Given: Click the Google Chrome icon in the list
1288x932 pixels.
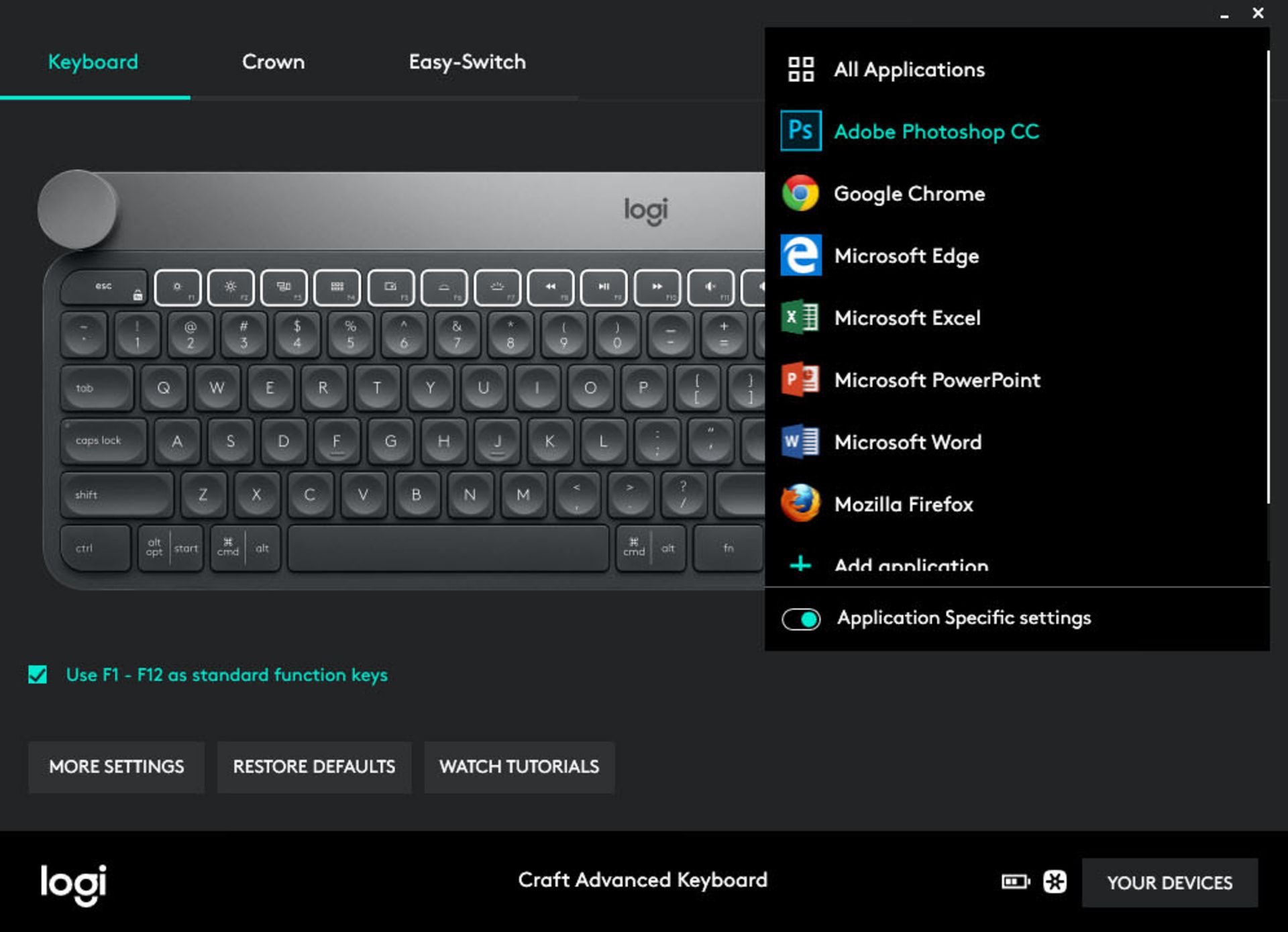Looking at the screenshot, I should (x=801, y=193).
